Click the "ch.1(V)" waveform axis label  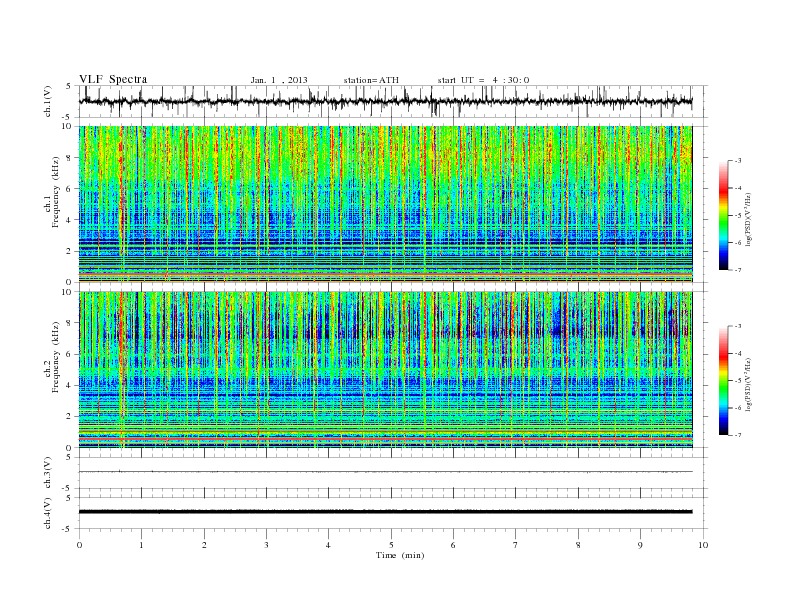click(48, 101)
